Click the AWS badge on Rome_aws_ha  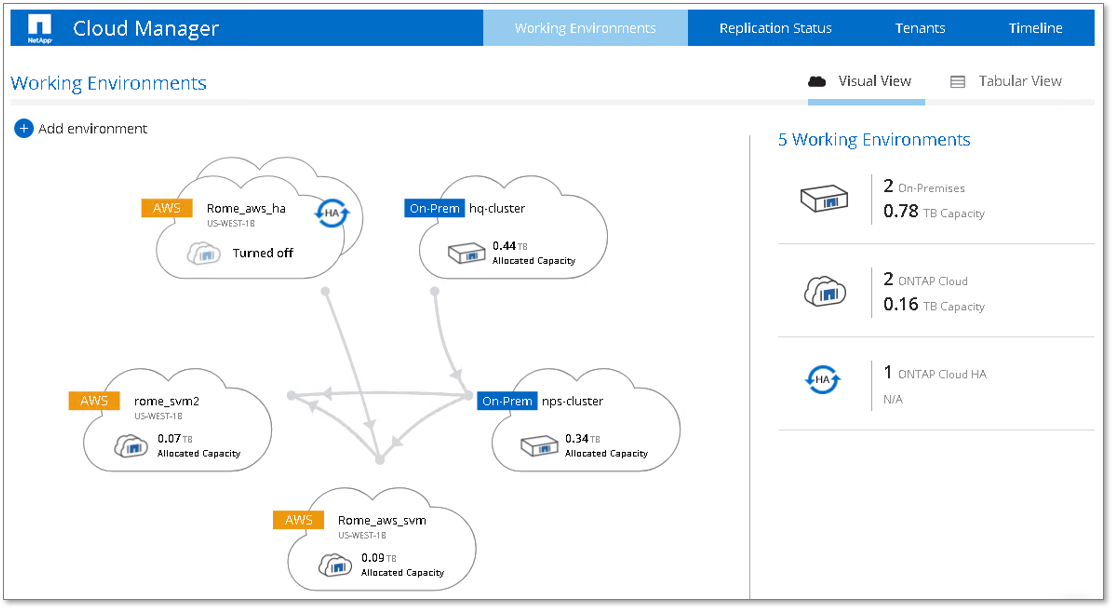point(167,208)
